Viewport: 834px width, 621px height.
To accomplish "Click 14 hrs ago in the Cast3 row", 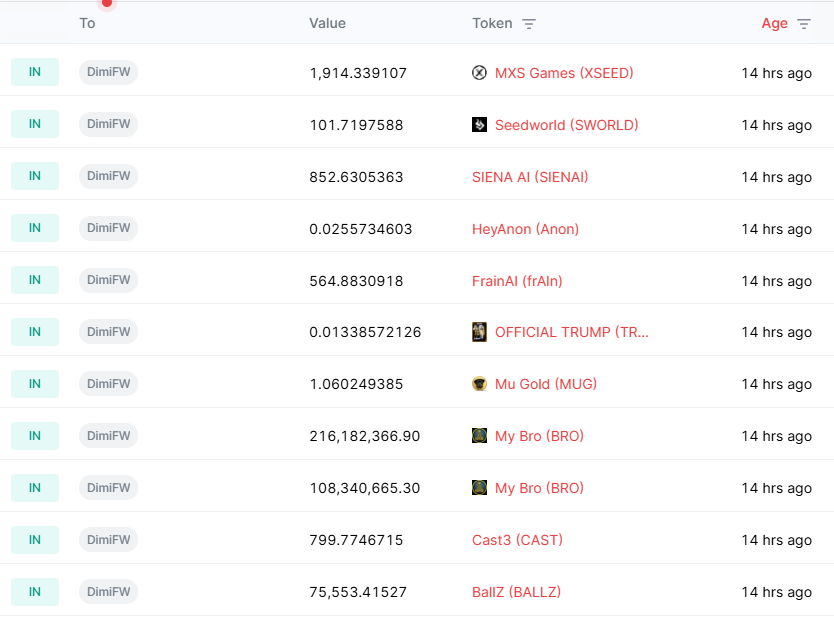I will (777, 540).
